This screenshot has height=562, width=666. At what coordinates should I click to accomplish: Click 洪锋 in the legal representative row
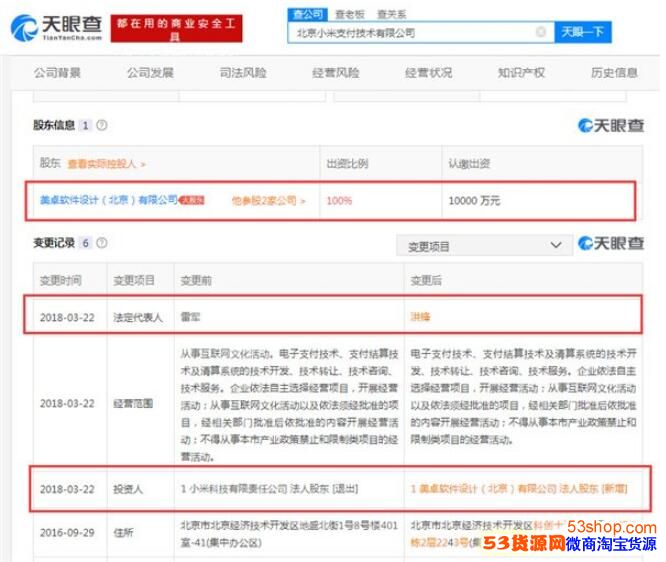(x=419, y=315)
